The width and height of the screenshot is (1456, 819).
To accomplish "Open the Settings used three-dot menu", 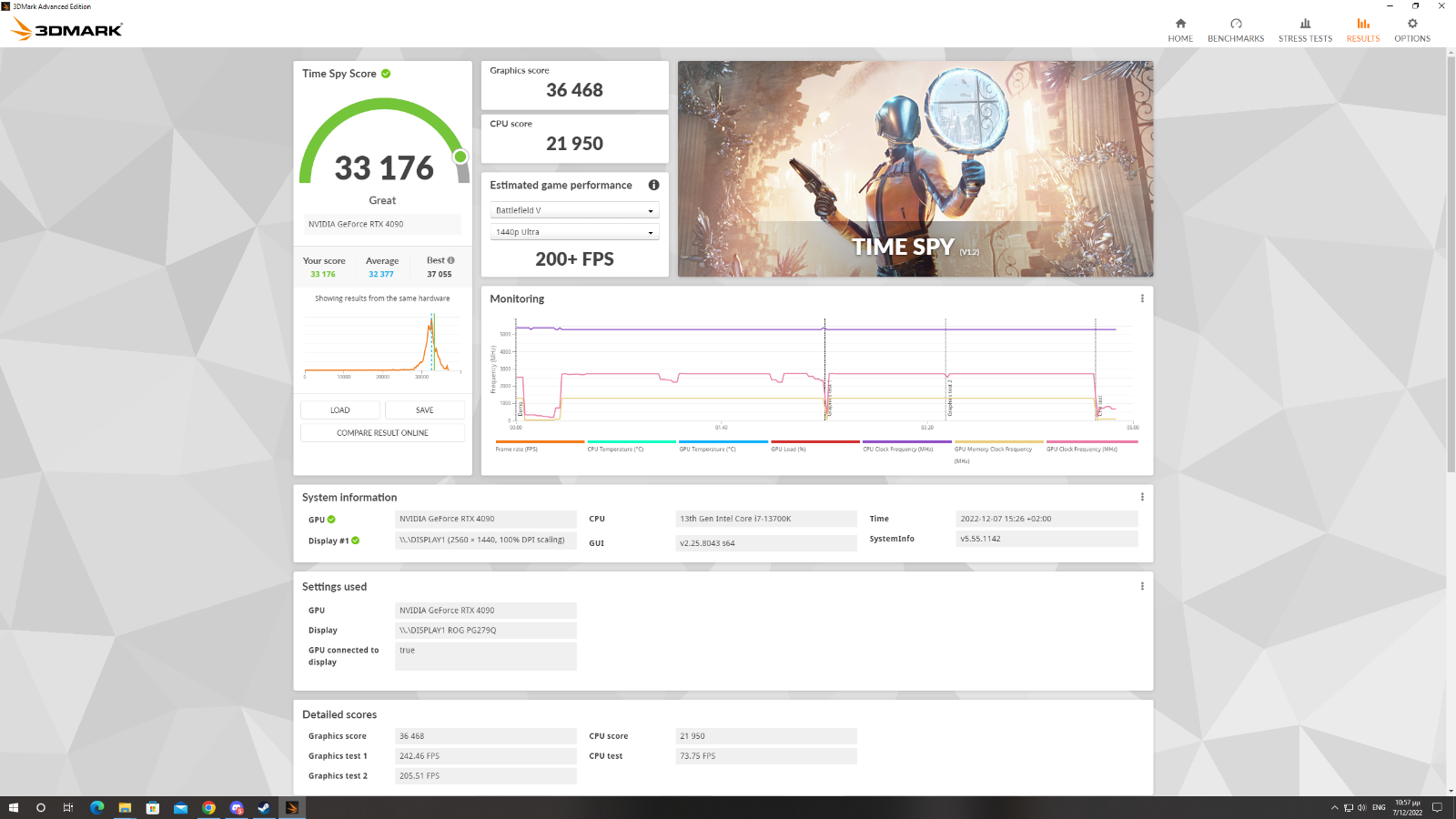I will coord(1142,586).
